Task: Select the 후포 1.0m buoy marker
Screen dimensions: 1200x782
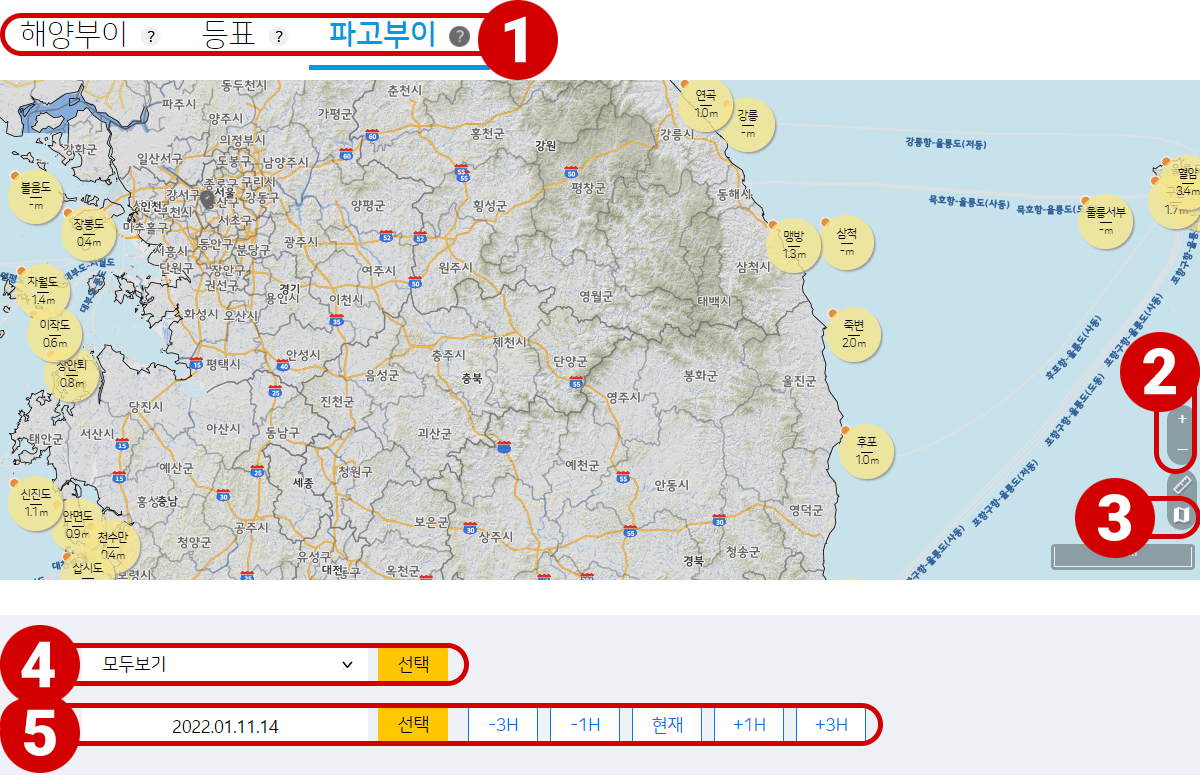Action: tap(866, 451)
